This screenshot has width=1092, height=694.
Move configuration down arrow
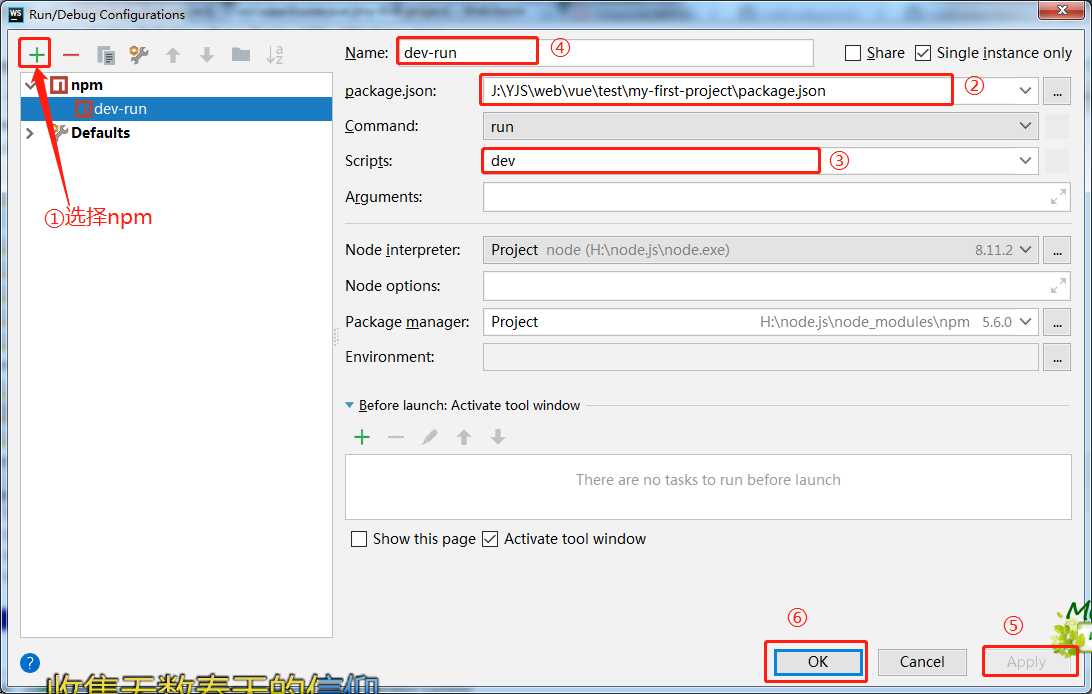(207, 54)
